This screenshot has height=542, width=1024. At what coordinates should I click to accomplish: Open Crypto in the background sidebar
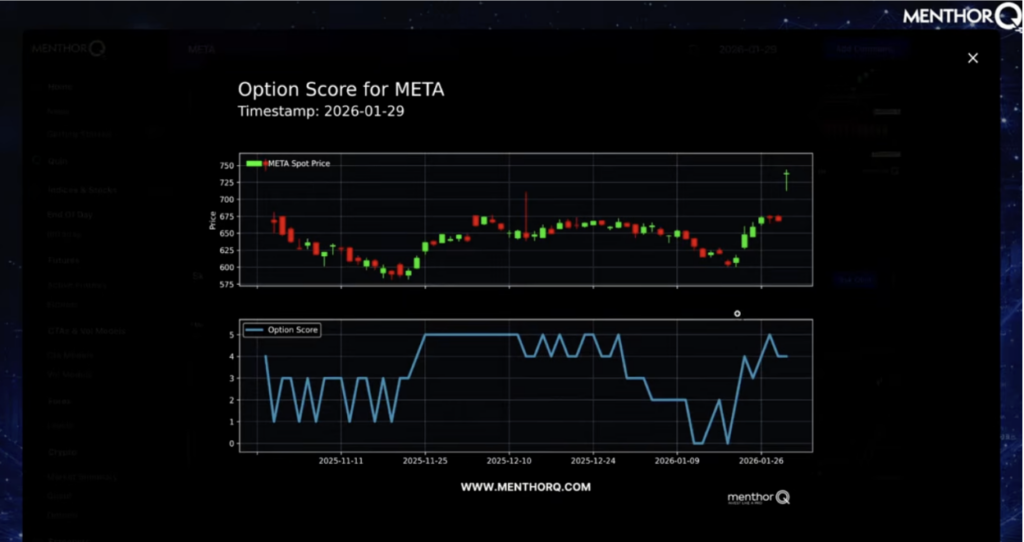[62, 453]
